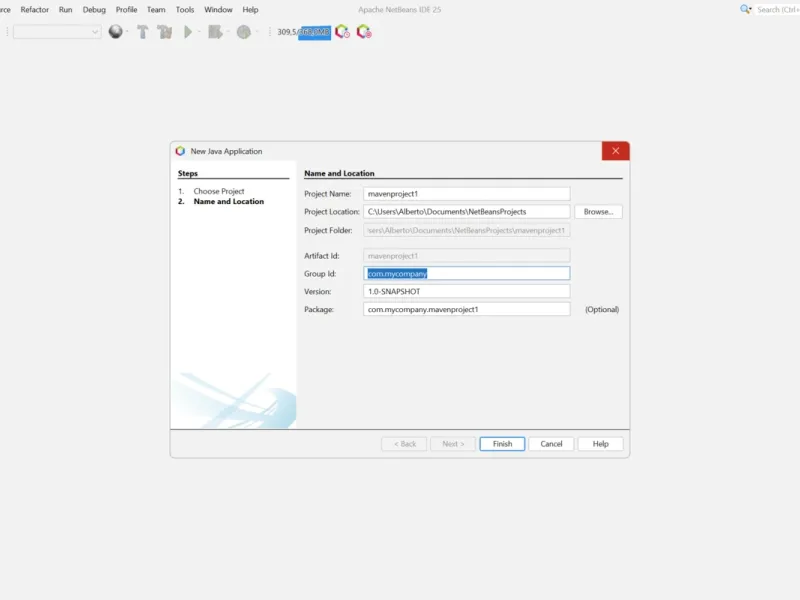Screen dimensions: 800x600
Task: Click the Cancel button
Action: 551,444
